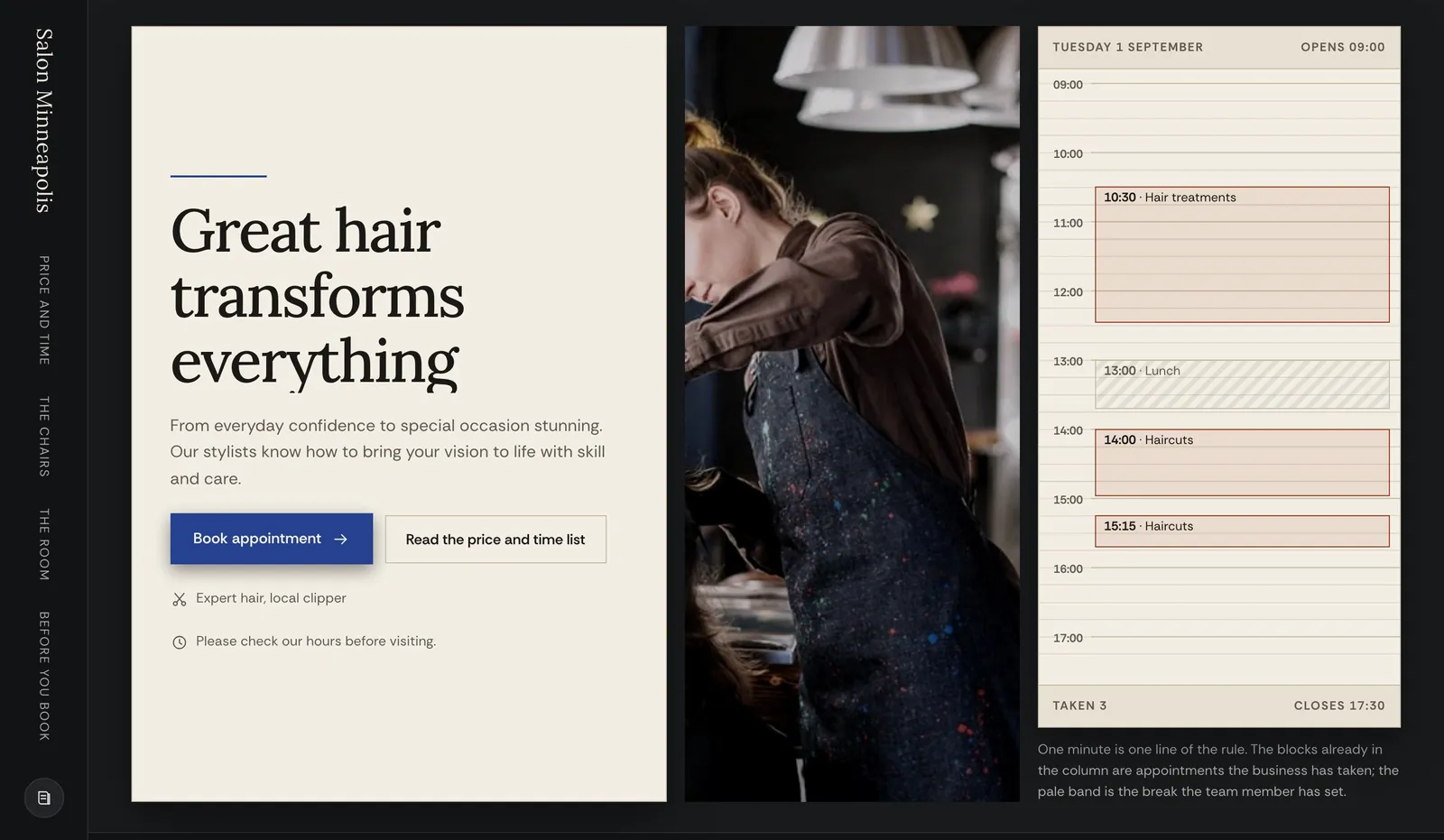Click the 17:00 time label

(x=1068, y=638)
